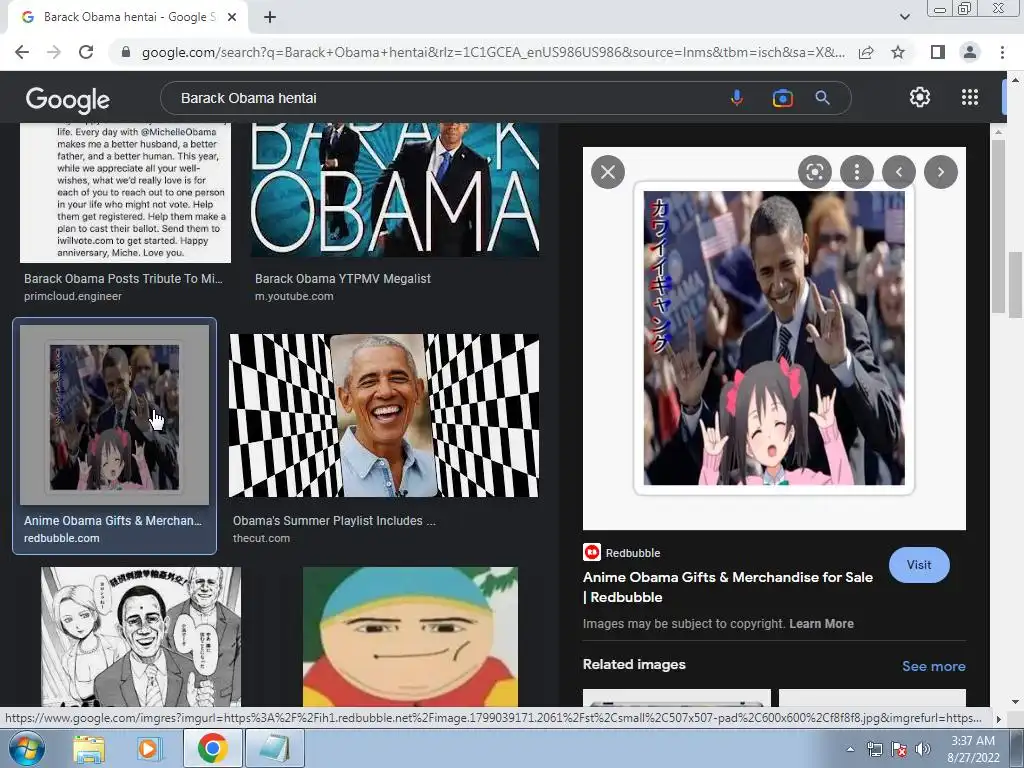Share this page using the share icon
Image resolution: width=1024 pixels, height=768 pixels.
coord(866,52)
